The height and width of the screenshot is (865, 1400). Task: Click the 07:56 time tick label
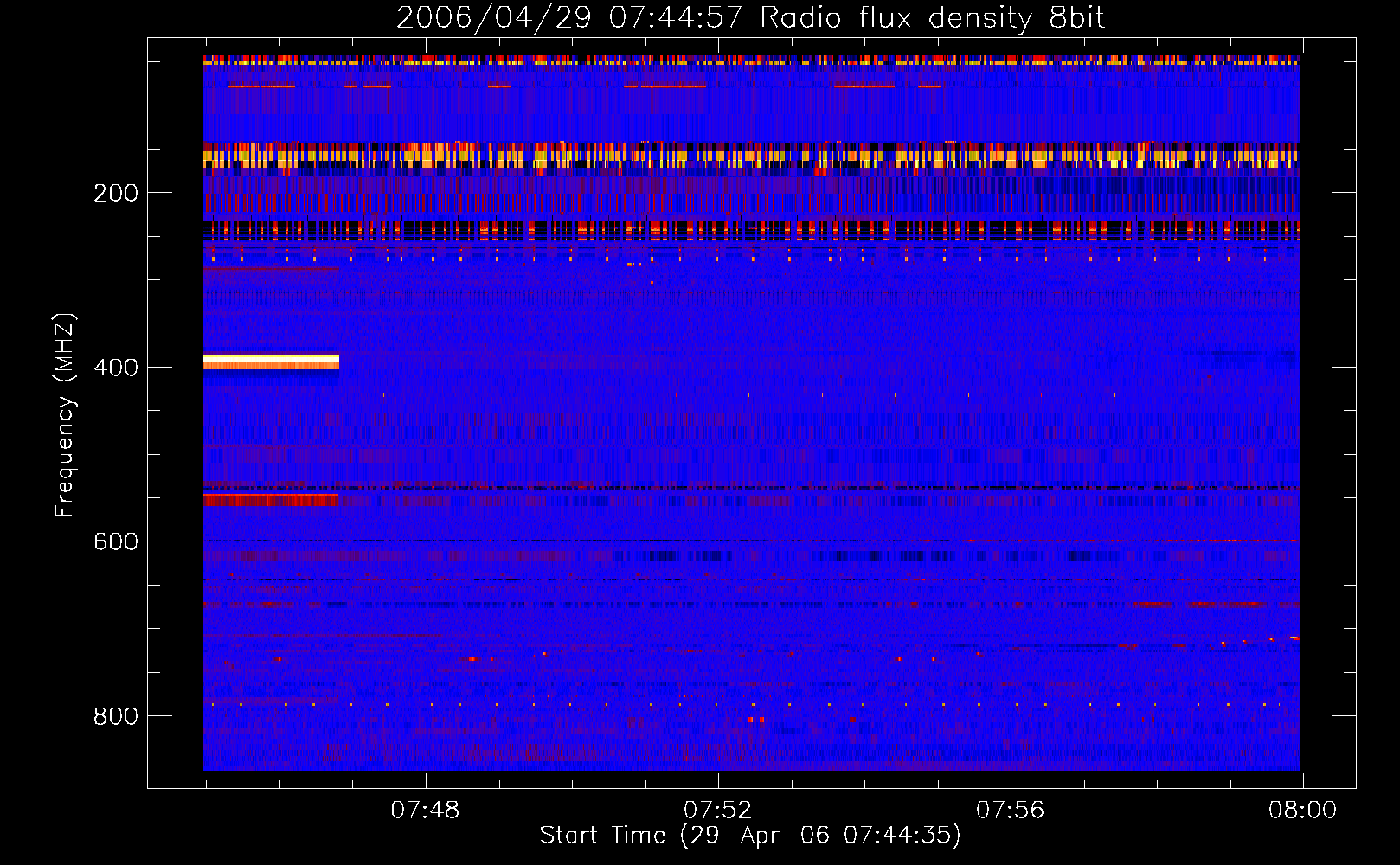1010,811
